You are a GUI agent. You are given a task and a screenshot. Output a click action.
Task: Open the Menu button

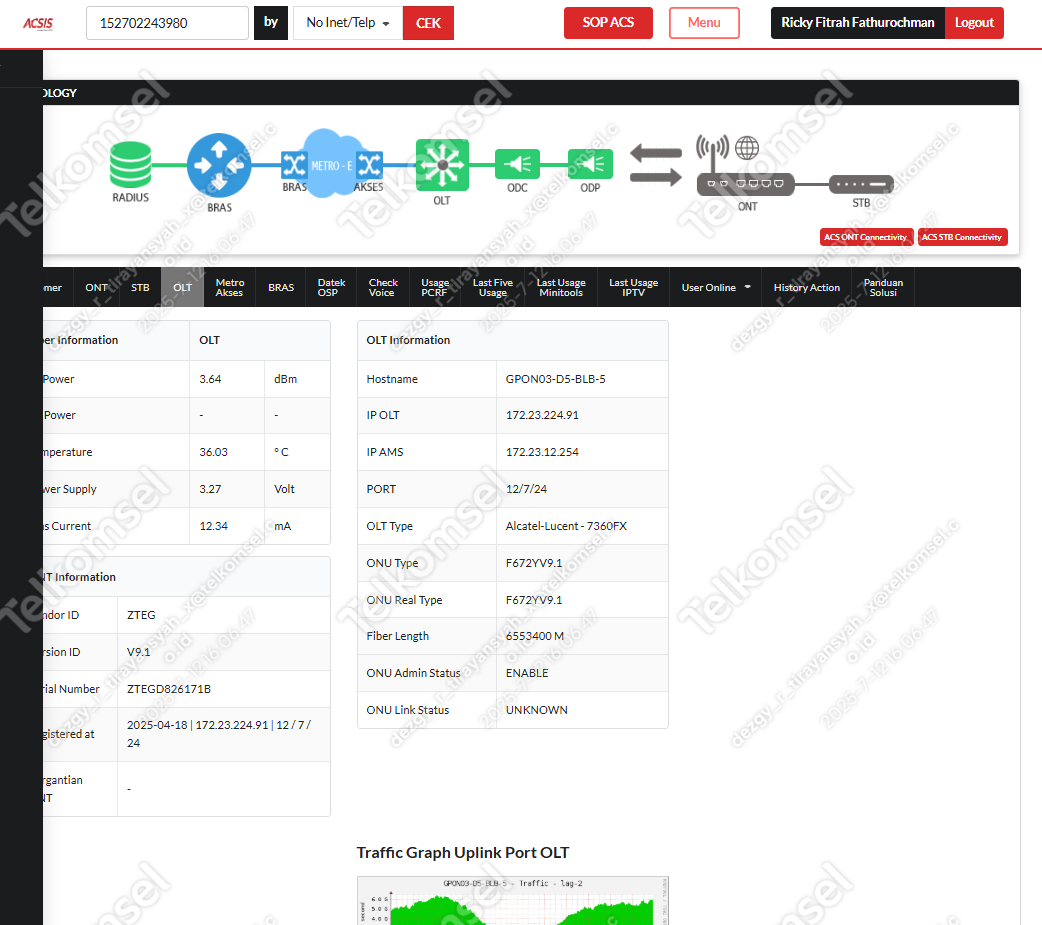click(x=704, y=23)
